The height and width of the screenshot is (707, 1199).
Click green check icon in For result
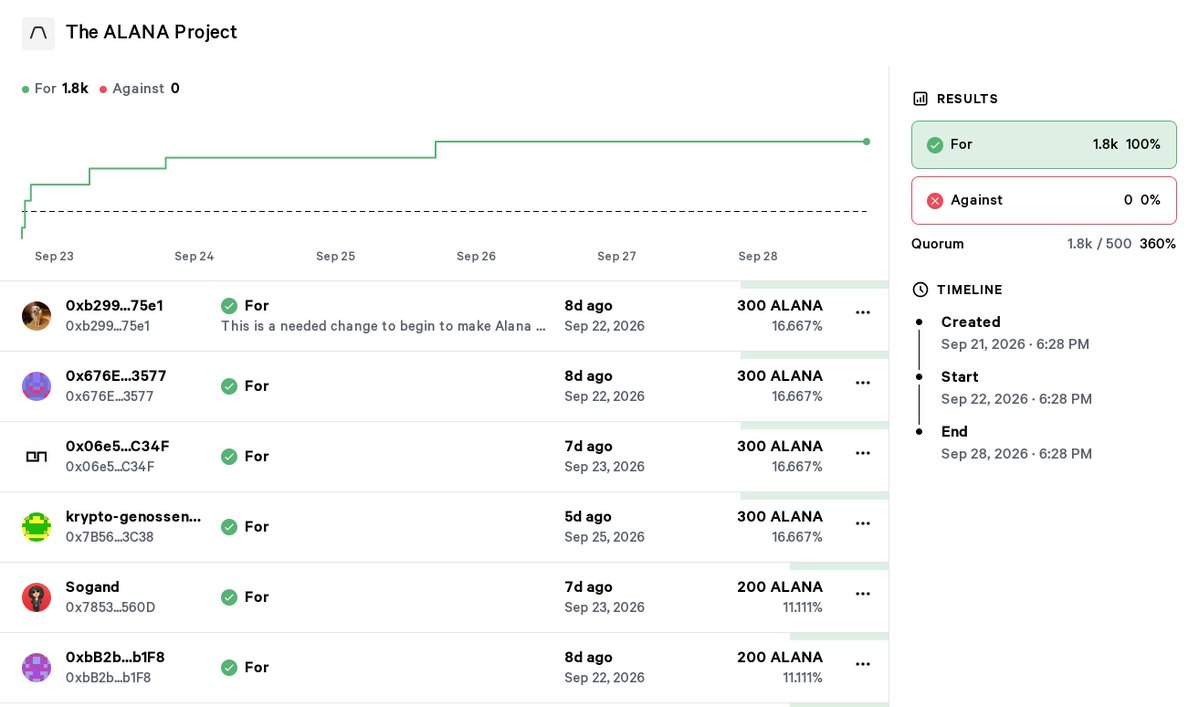point(934,144)
